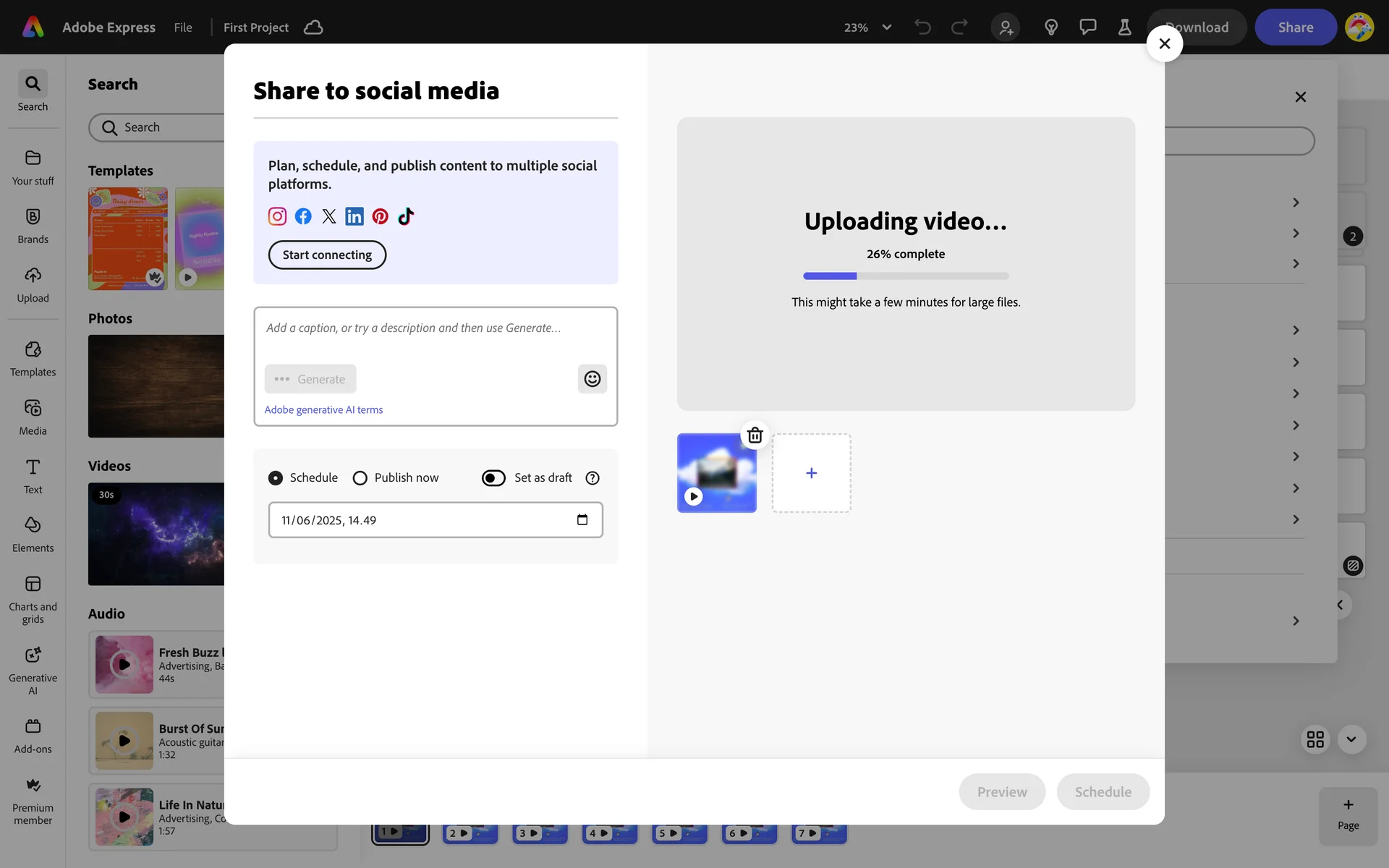This screenshot has width=1389, height=868.
Task: Open Adobe generative AI terms link
Action: 323,409
